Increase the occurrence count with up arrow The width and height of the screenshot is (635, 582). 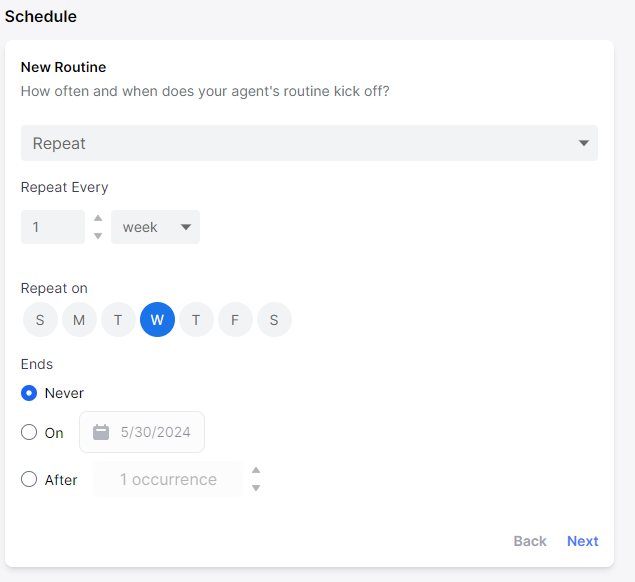pyautogui.click(x=256, y=470)
